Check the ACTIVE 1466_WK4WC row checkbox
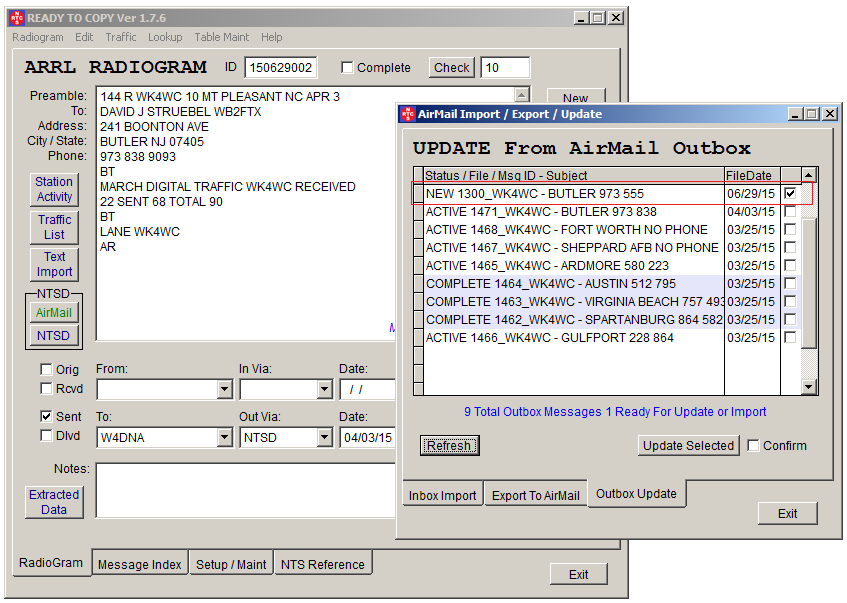This screenshot has width=847, height=603. (x=790, y=337)
